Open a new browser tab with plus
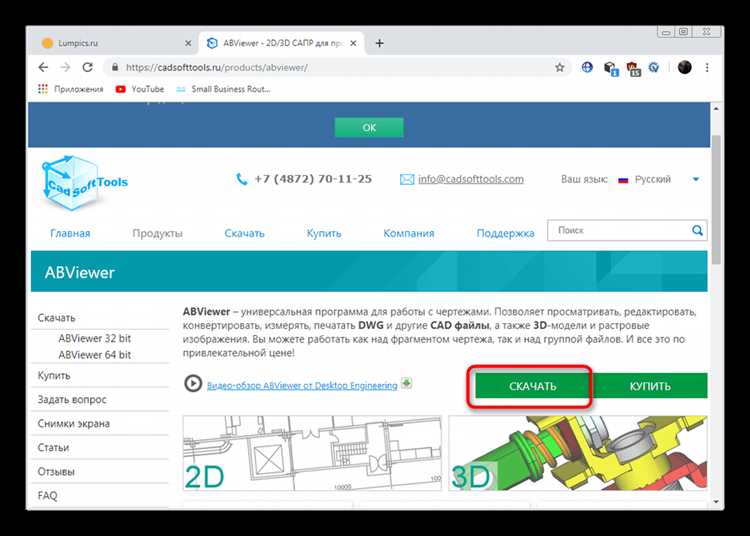750x536 pixels. pyautogui.click(x=379, y=43)
